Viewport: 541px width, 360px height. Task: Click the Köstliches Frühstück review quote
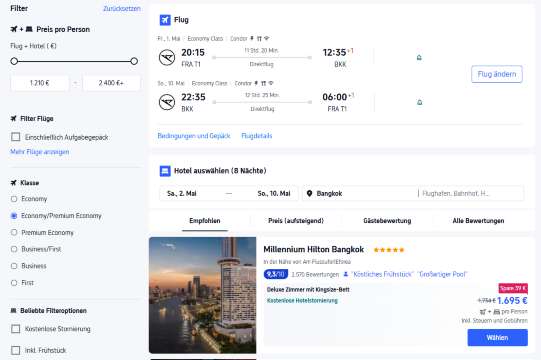[382, 274]
